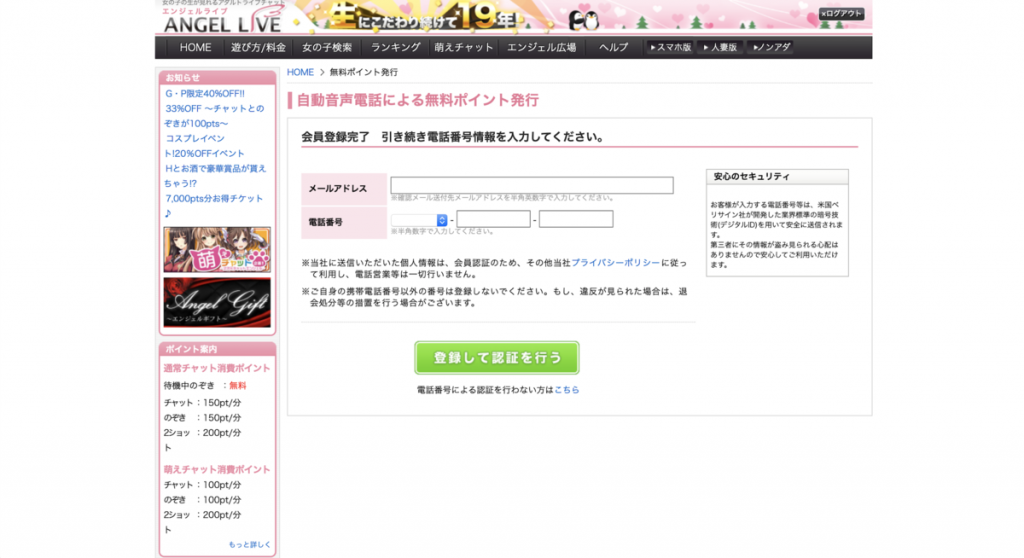This screenshot has width=1024, height=558.
Task: Open エンジェル広場 from the navigation bar
Action: click(x=543, y=47)
